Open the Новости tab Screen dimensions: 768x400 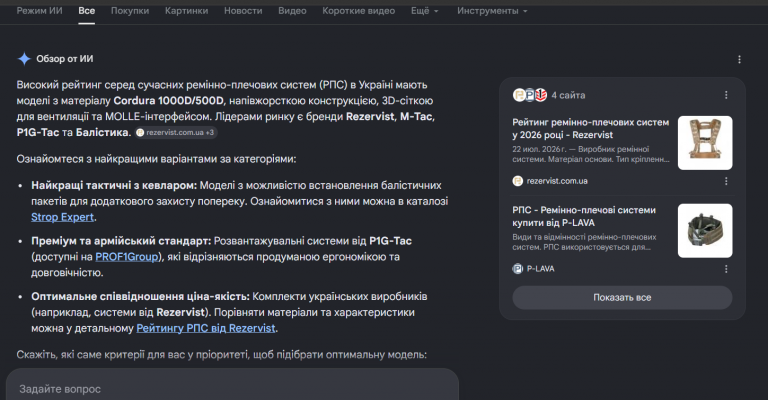tap(243, 11)
